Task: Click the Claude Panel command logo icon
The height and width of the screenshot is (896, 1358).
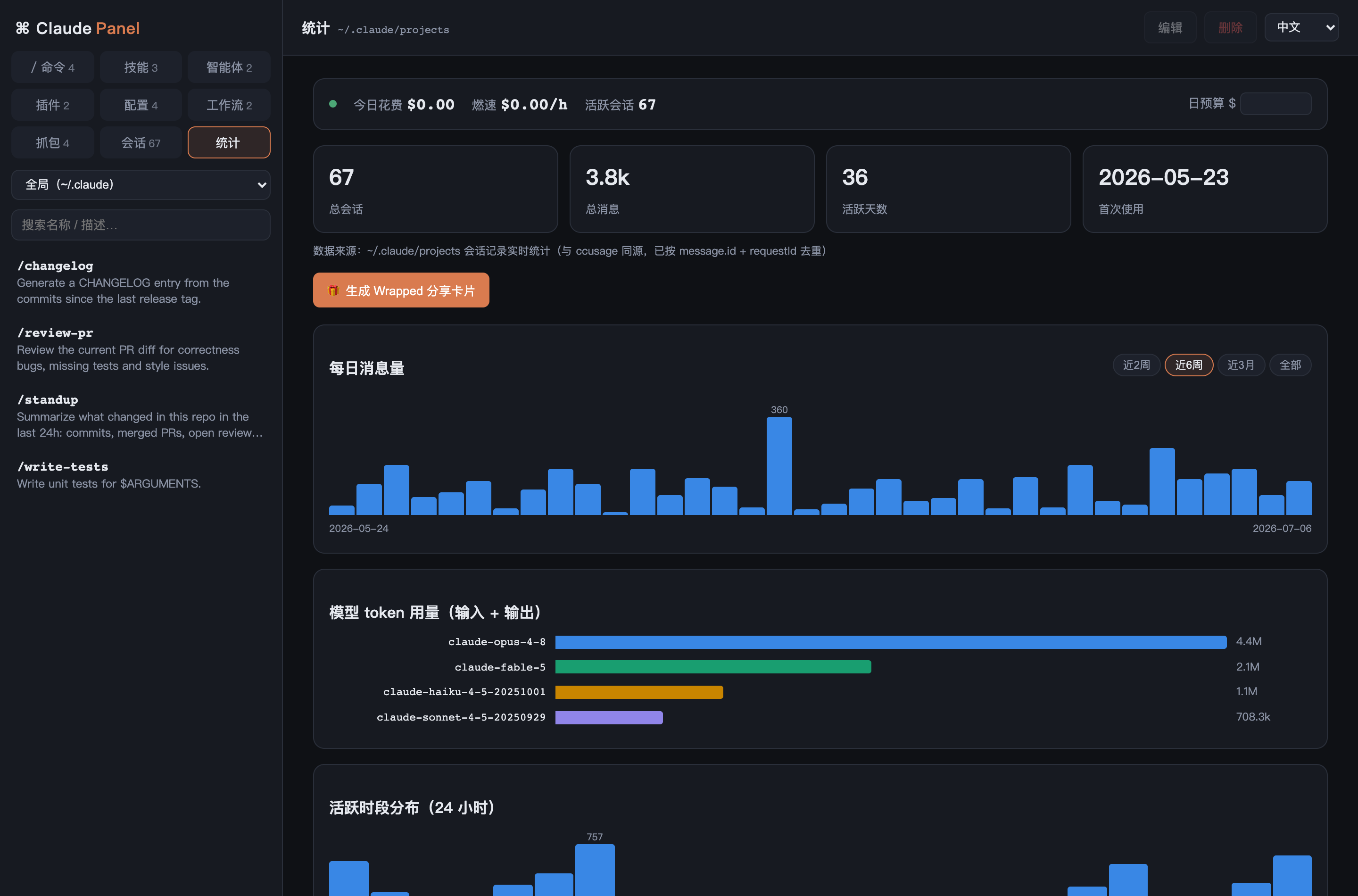Action: click(x=22, y=28)
